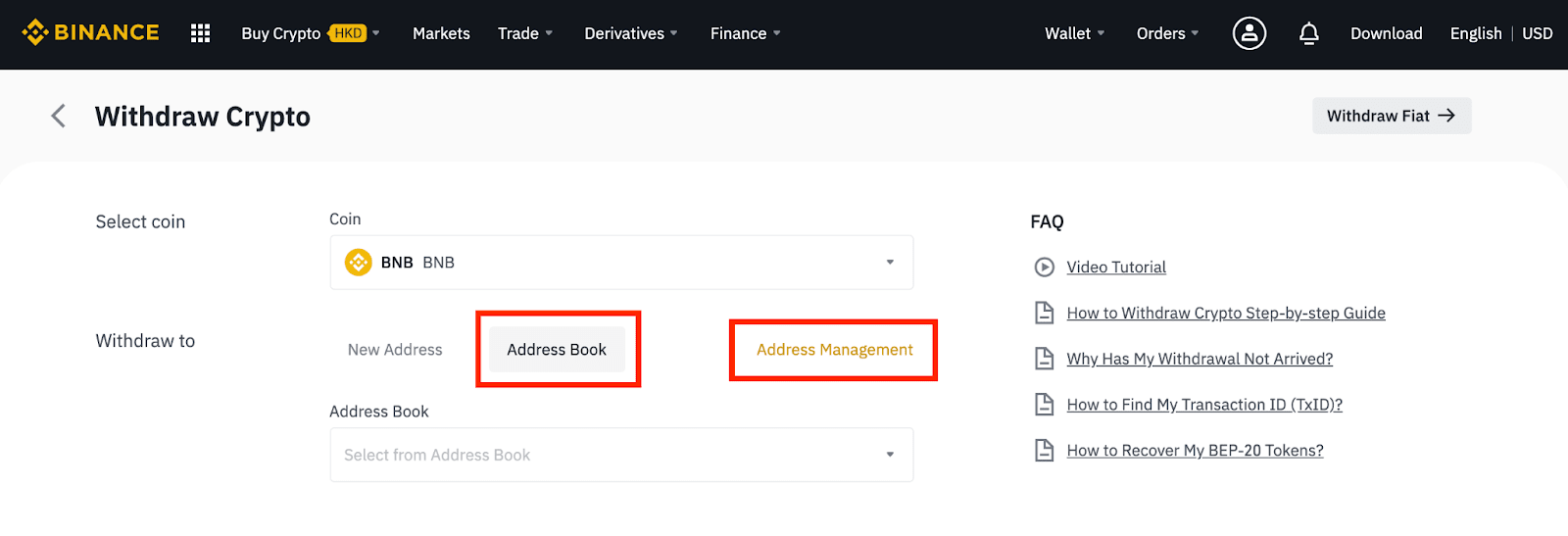Go back using the left arrow
1568x536 pixels.
click(x=59, y=117)
